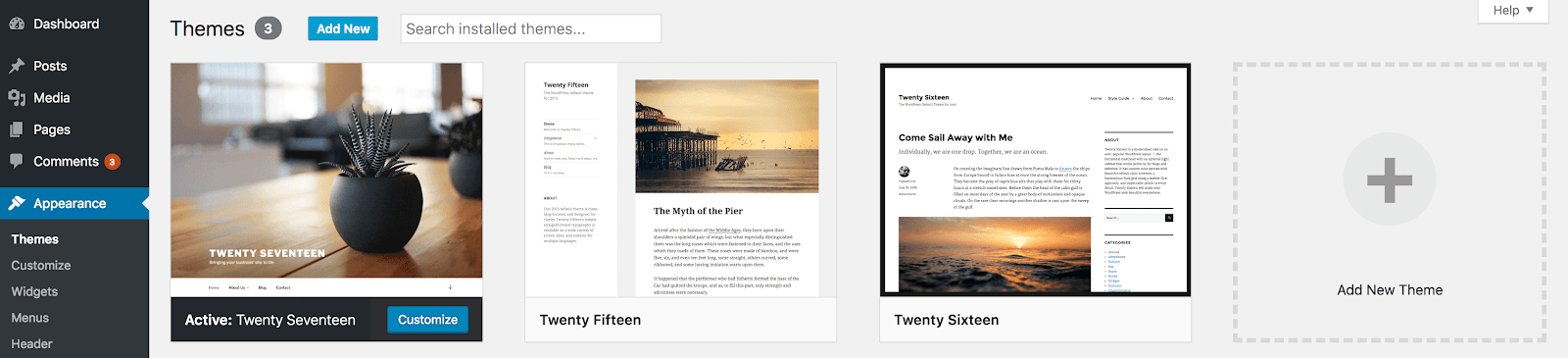This screenshot has height=358, width=1568.
Task: Go to Posts menu
Action: coord(74,66)
